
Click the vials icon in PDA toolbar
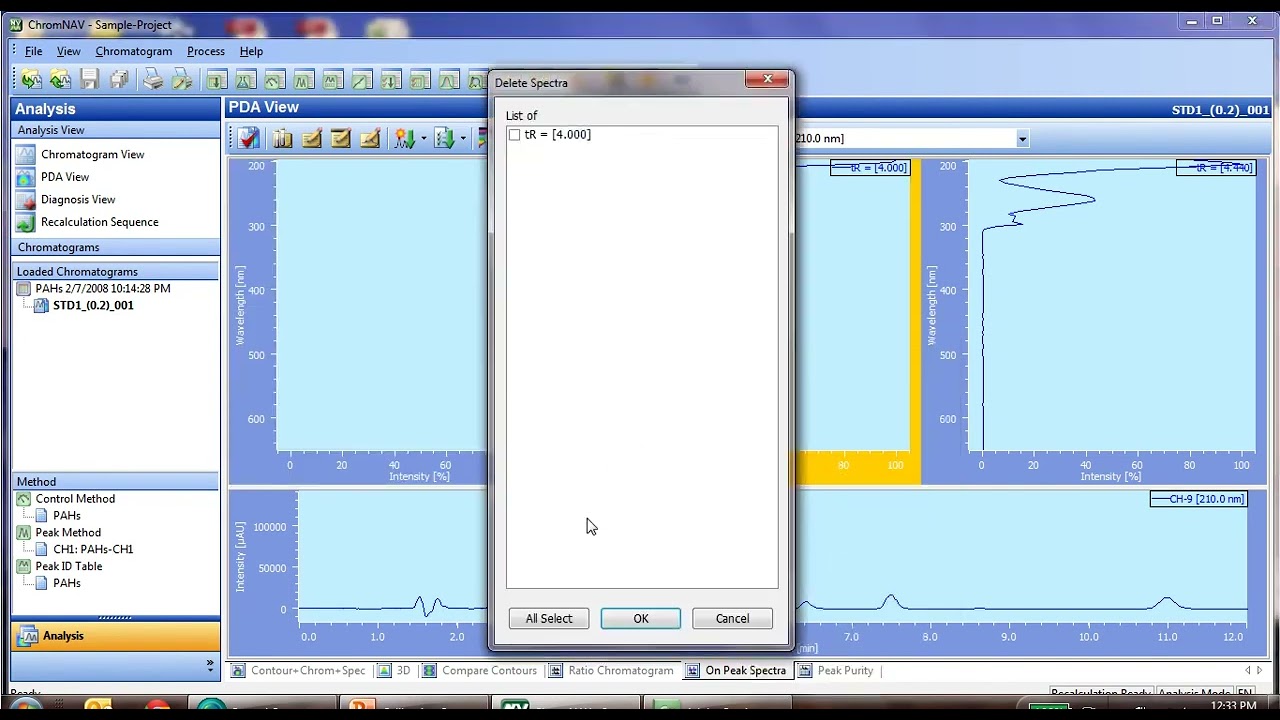point(282,138)
